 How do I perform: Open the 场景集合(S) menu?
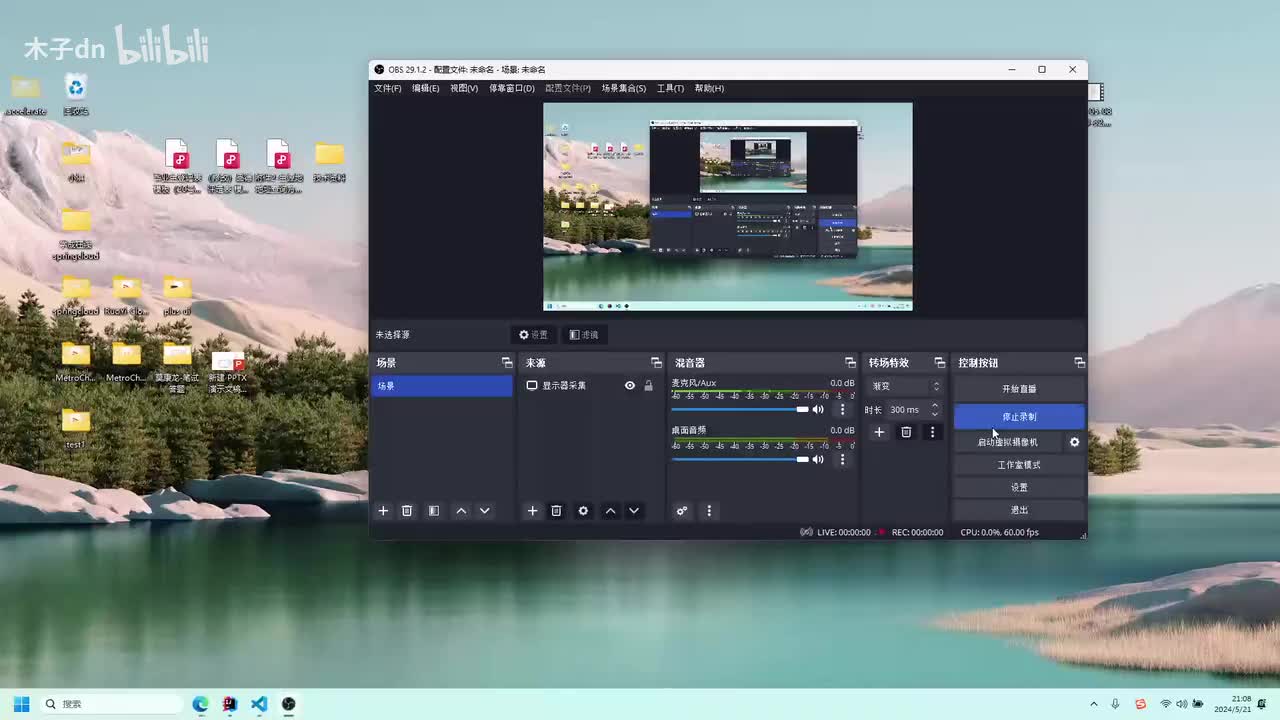[x=624, y=88]
